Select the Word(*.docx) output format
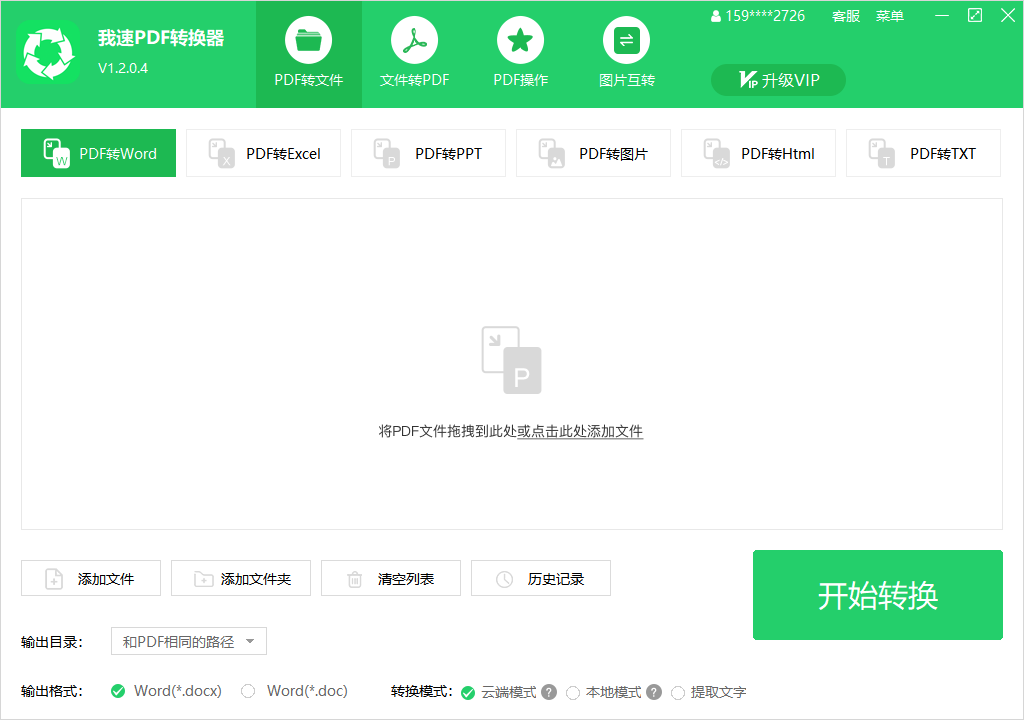The width and height of the screenshot is (1024, 720). tap(118, 691)
